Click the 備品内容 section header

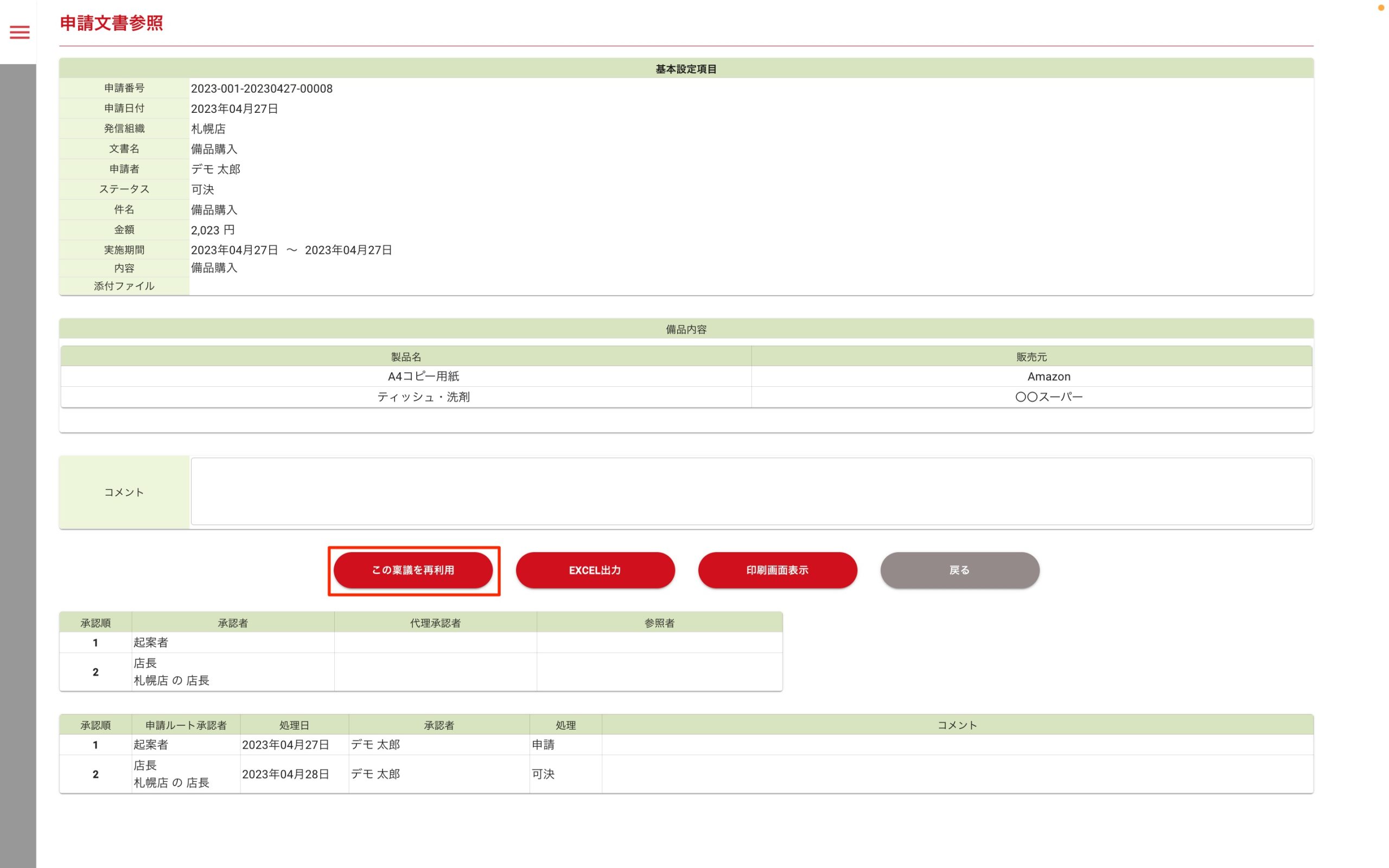click(686, 329)
